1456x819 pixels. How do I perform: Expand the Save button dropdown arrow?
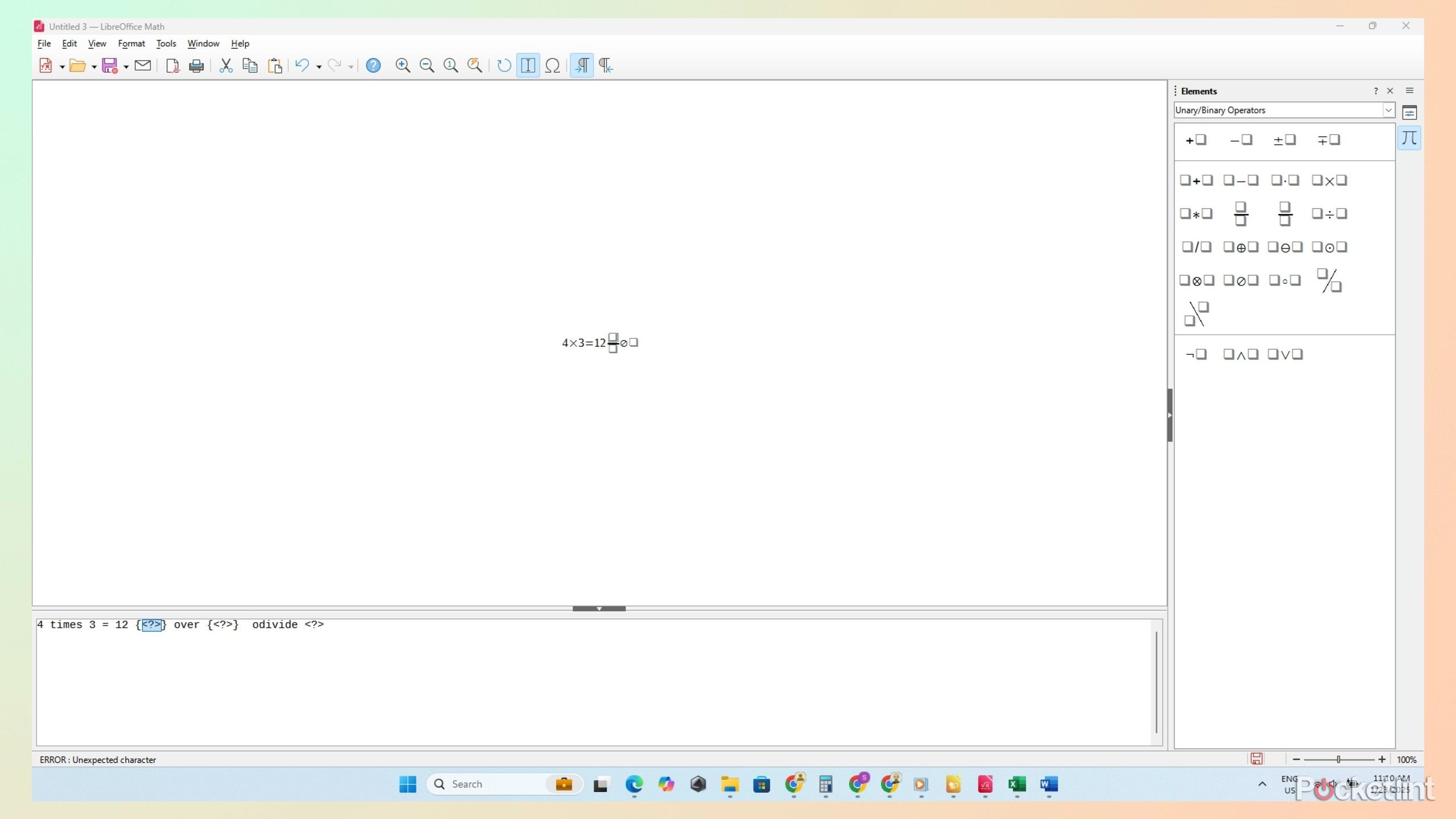coord(126,65)
